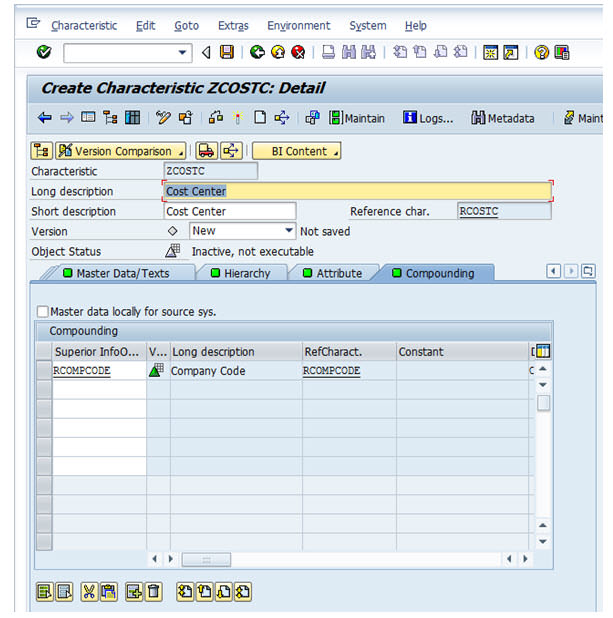Click the table horizontal scrollbar thumb
Image resolution: width=613 pixels, height=618 pixels.
pyautogui.click(x=205, y=559)
